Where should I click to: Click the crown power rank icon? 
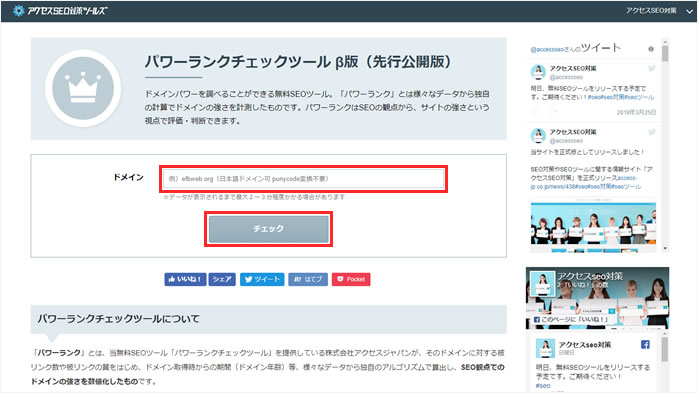point(83,88)
